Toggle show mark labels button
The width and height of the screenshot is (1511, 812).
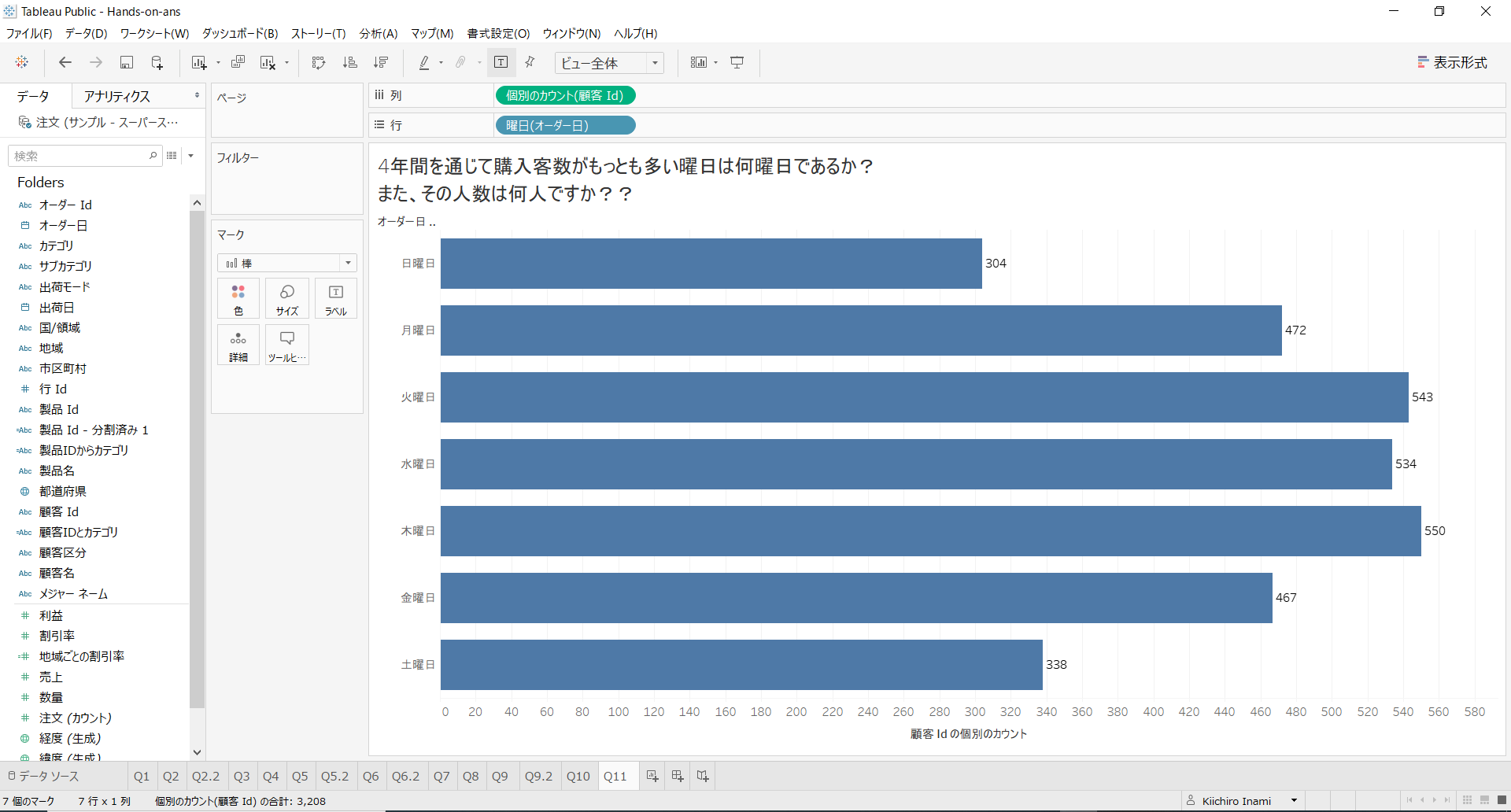click(501, 62)
